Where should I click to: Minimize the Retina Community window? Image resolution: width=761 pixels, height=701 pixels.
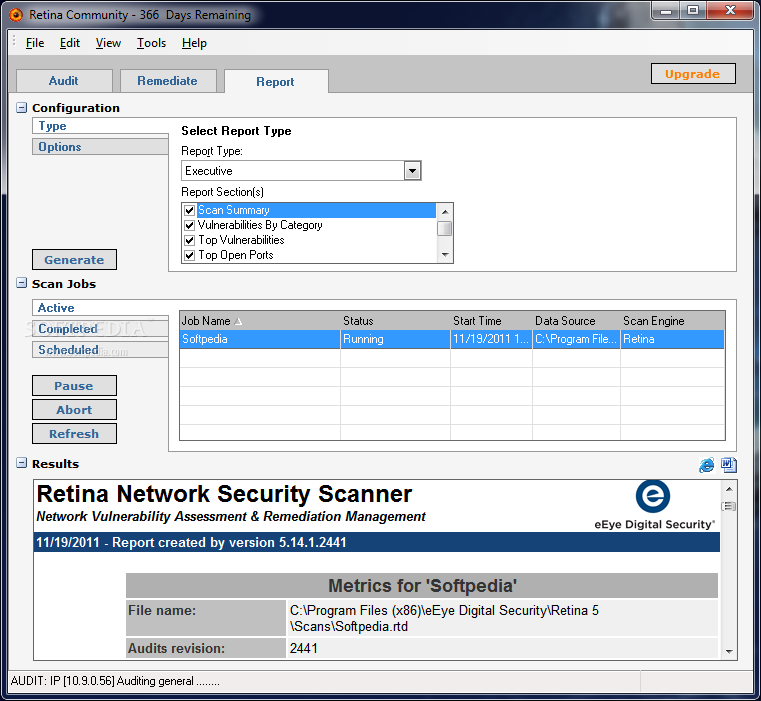click(x=666, y=11)
